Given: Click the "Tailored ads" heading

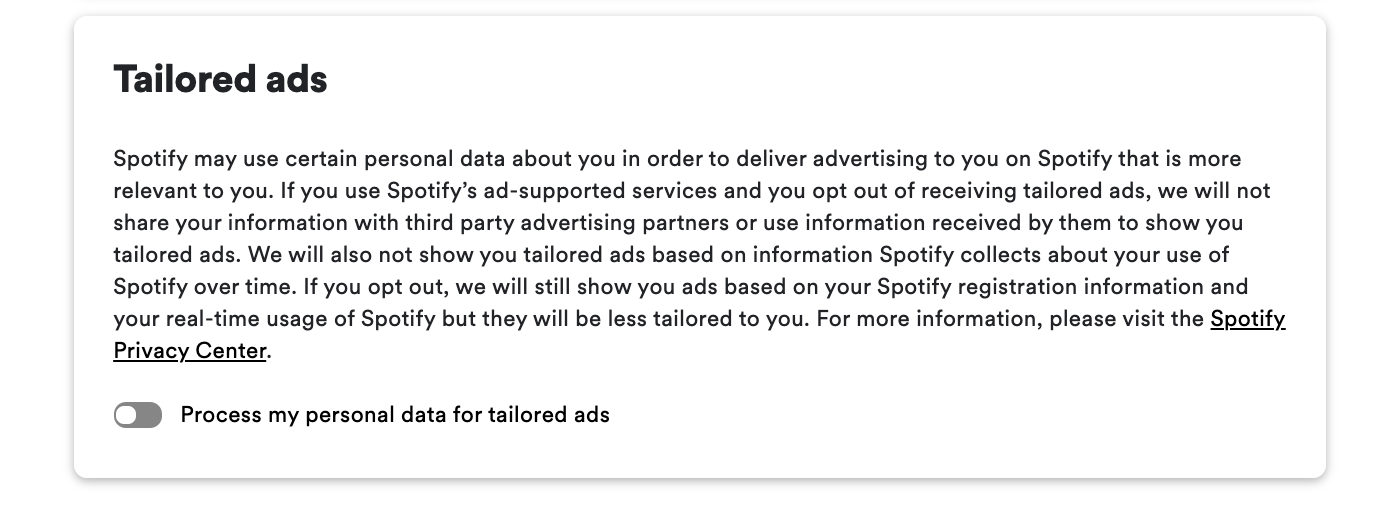Looking at the screenshot, I should coord(220,79).
